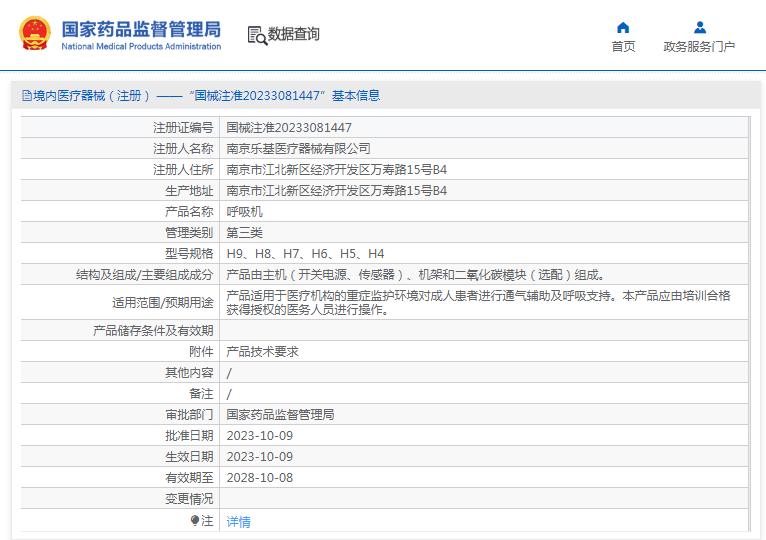This screenshot has width=766, height=540.
Task: Click the 数据查询 magnifier document icon
Action: click(257, 35)
